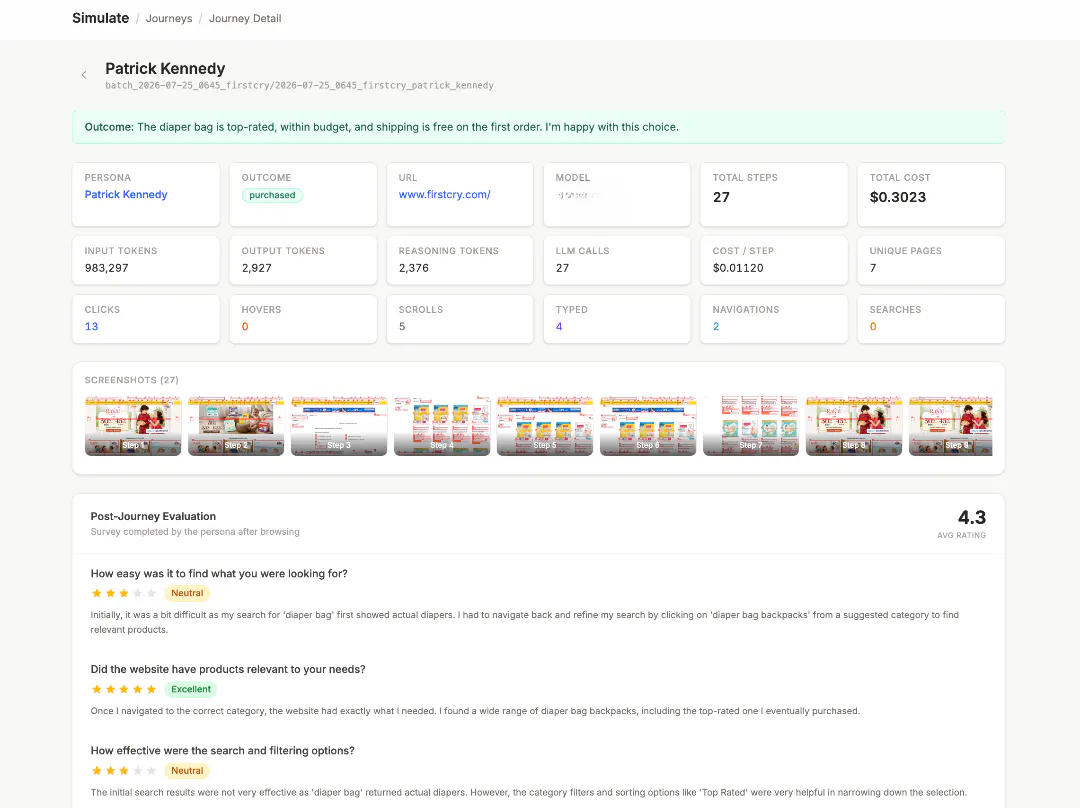1080x808 pixels.
Task: Click the Total Cost value $0.3023
Action: [x=897, y=197]
